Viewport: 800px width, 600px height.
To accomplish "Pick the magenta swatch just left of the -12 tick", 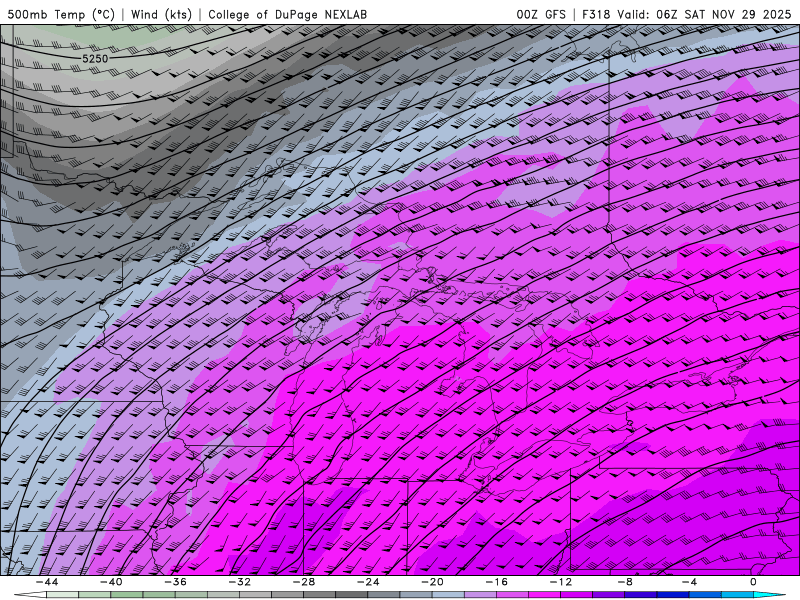I will point(545,595).
